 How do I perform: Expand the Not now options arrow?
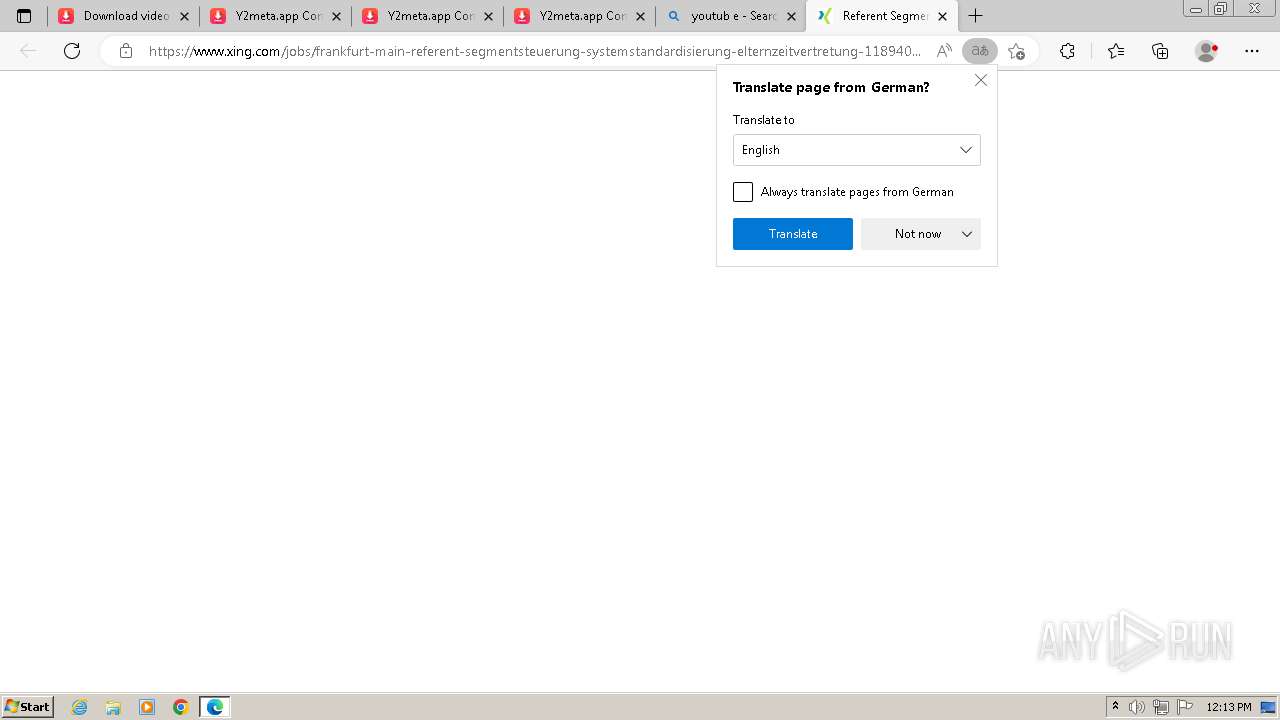(967, 234)
